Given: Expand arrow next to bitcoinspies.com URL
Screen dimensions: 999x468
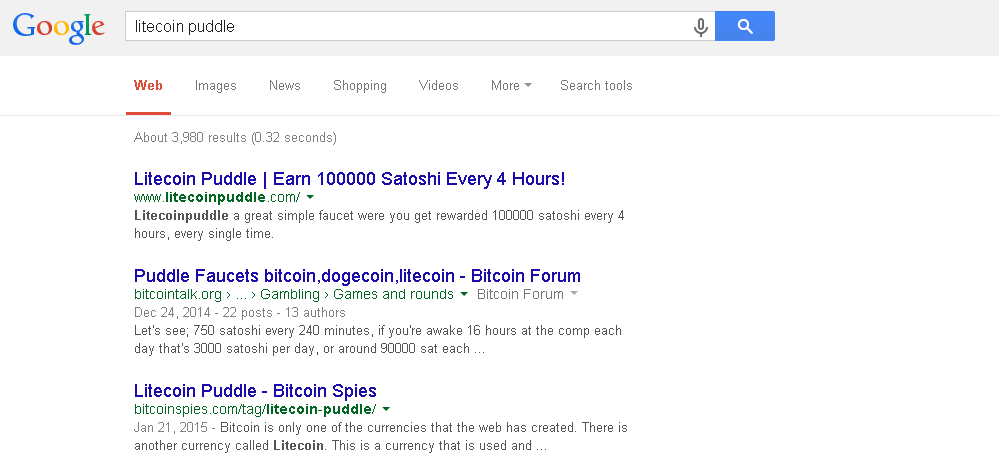Looking at the screenshot, I should (x=385, y=409).
